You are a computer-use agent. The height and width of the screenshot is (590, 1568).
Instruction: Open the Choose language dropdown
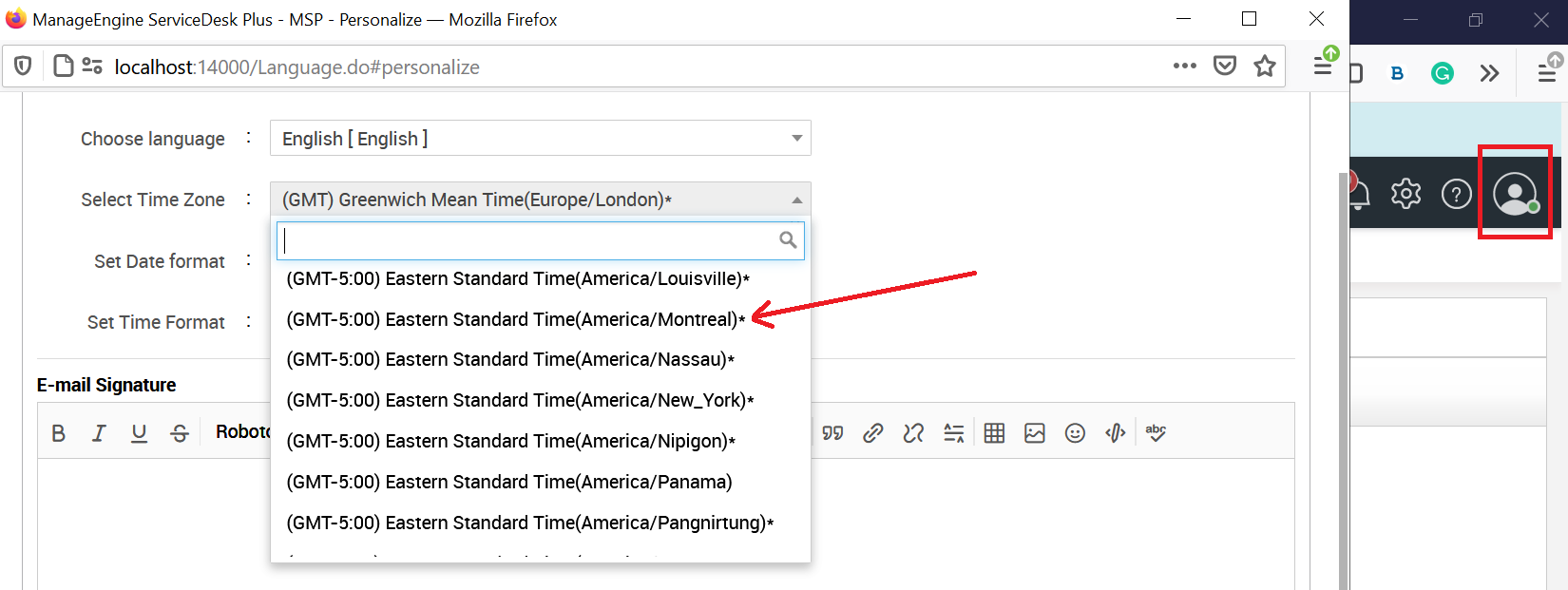[x=540, y=139]
